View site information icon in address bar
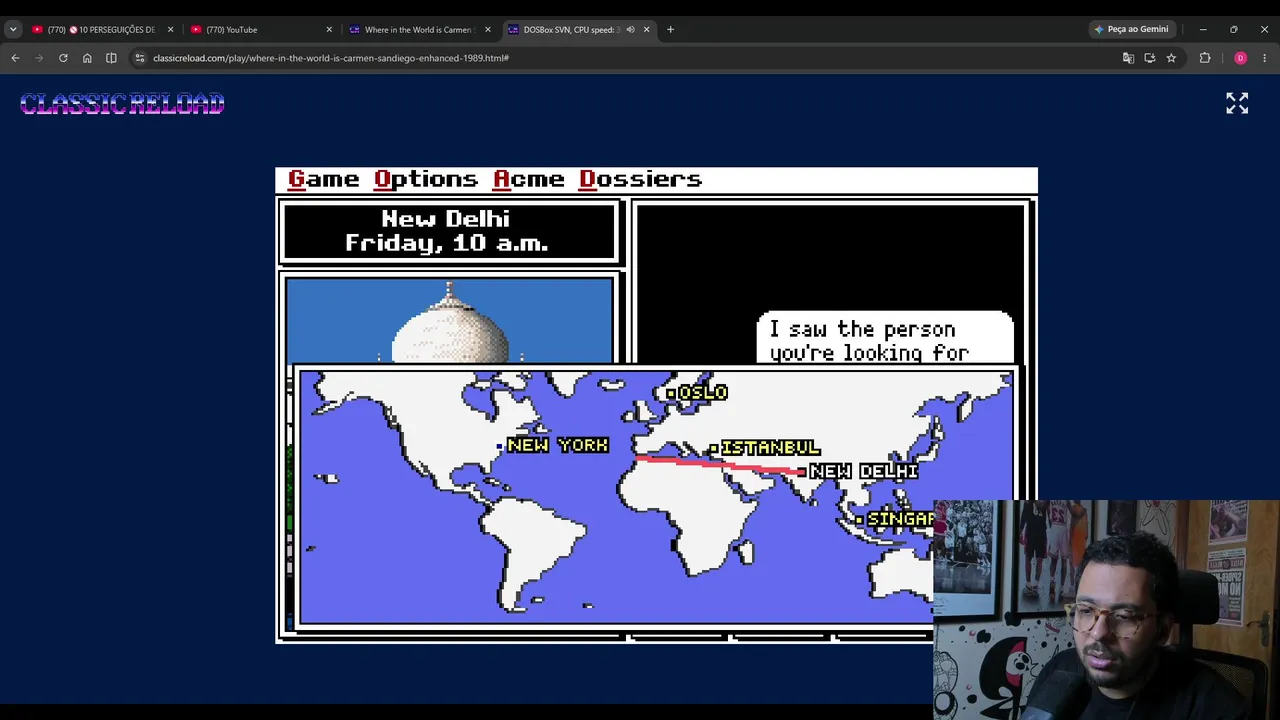The height and width of the screenshot is (720, 1280). pos(140,58)
